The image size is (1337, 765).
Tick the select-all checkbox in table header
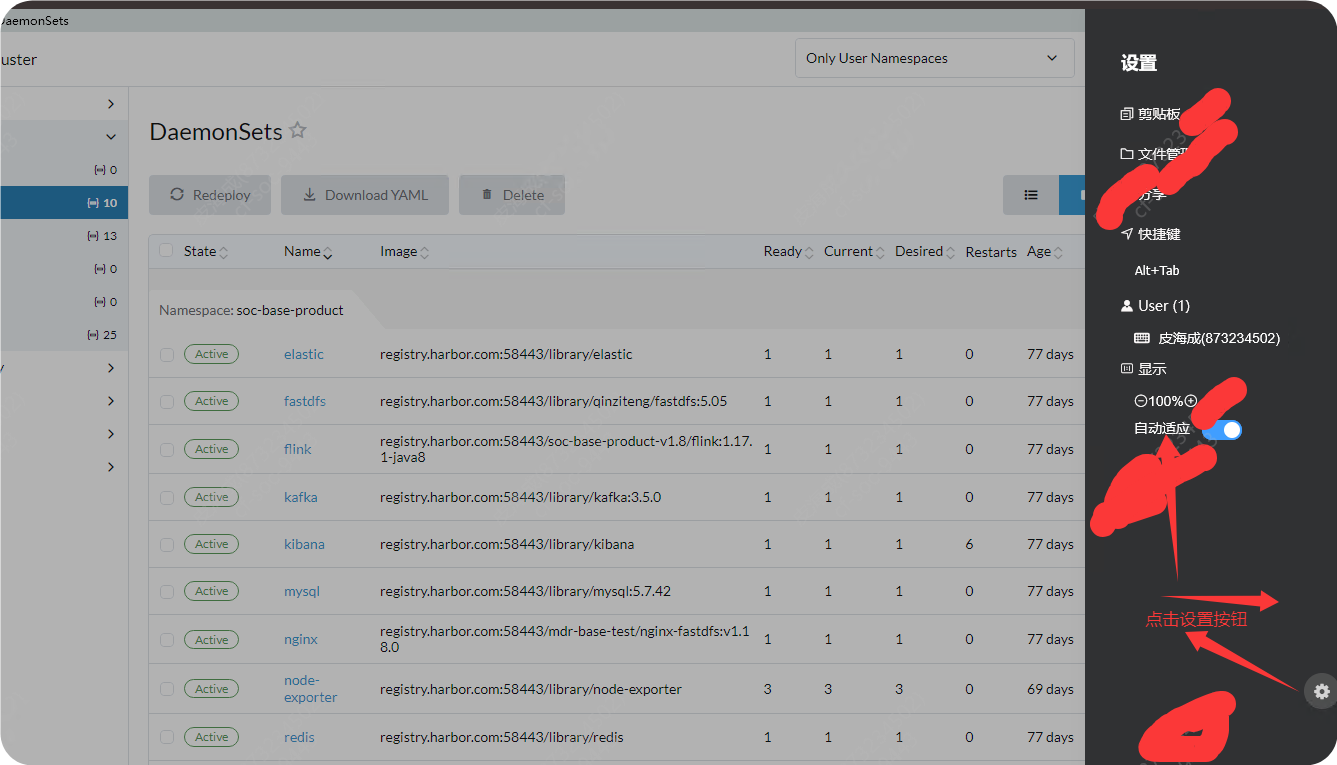click(x=166, y=251)
